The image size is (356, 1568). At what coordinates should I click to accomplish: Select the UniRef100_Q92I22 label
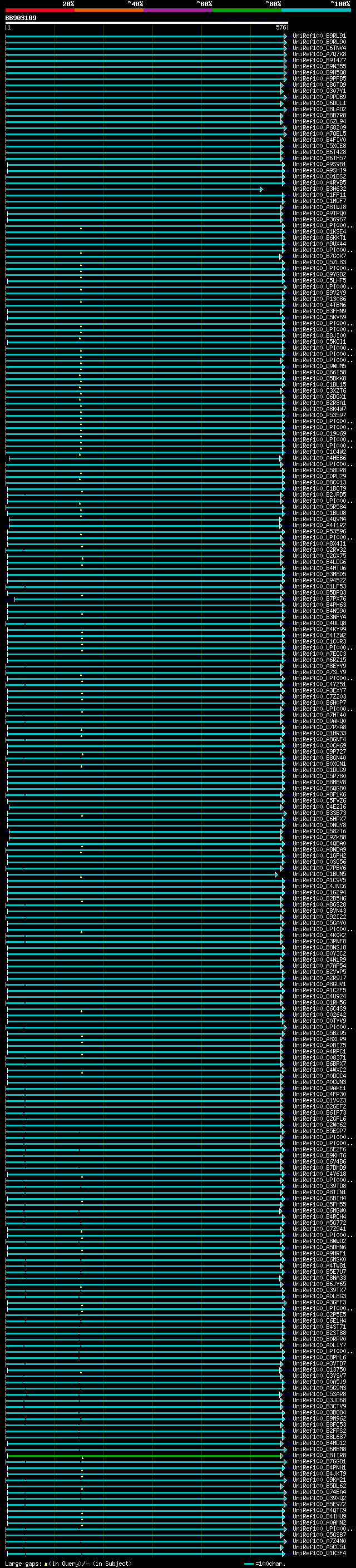tap(319, 917)
